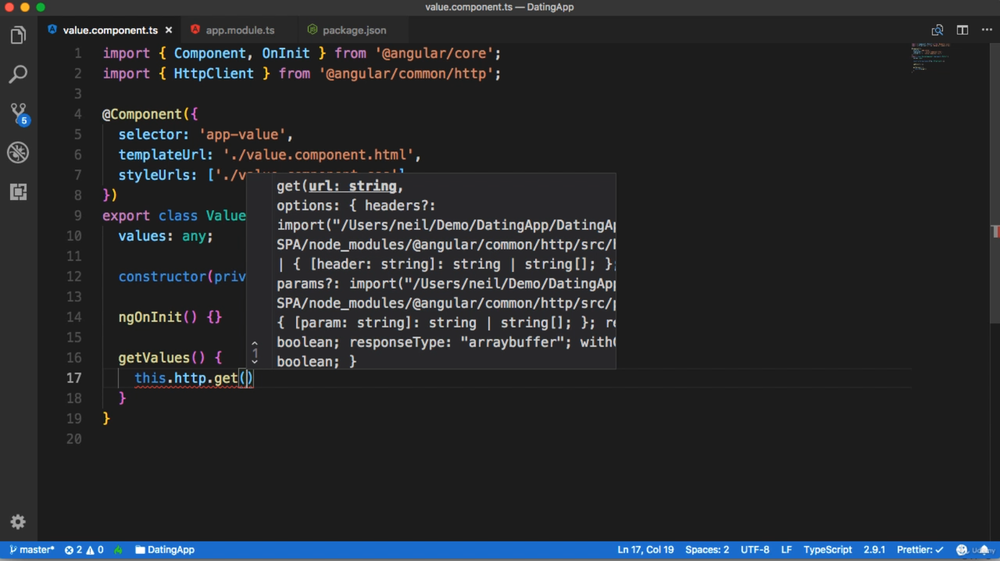Switch to the package.json tab

355,30
